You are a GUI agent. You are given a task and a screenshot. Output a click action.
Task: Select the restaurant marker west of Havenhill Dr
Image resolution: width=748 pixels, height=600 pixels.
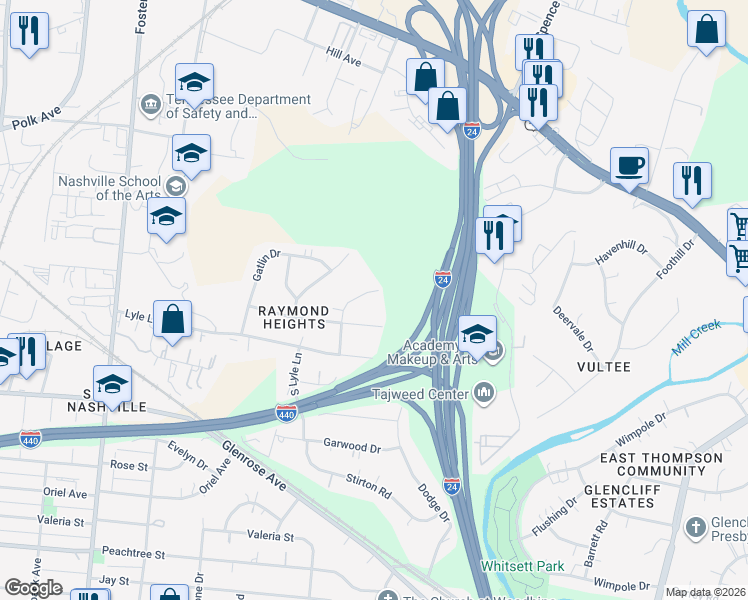[x=495, y=239]
